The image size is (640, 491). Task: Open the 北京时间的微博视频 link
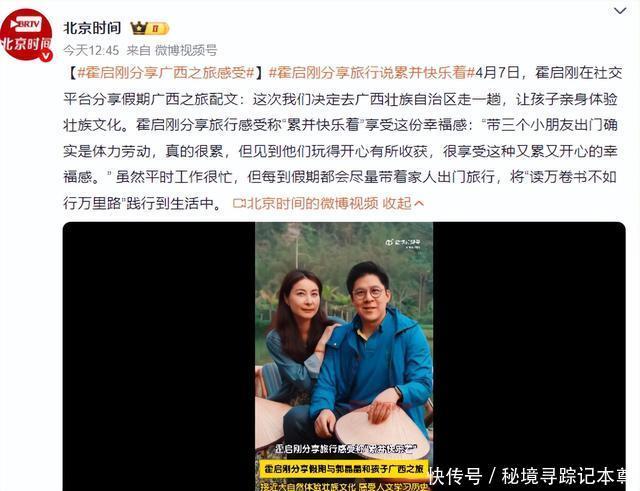pyautogui.click(x=312, y=203)
